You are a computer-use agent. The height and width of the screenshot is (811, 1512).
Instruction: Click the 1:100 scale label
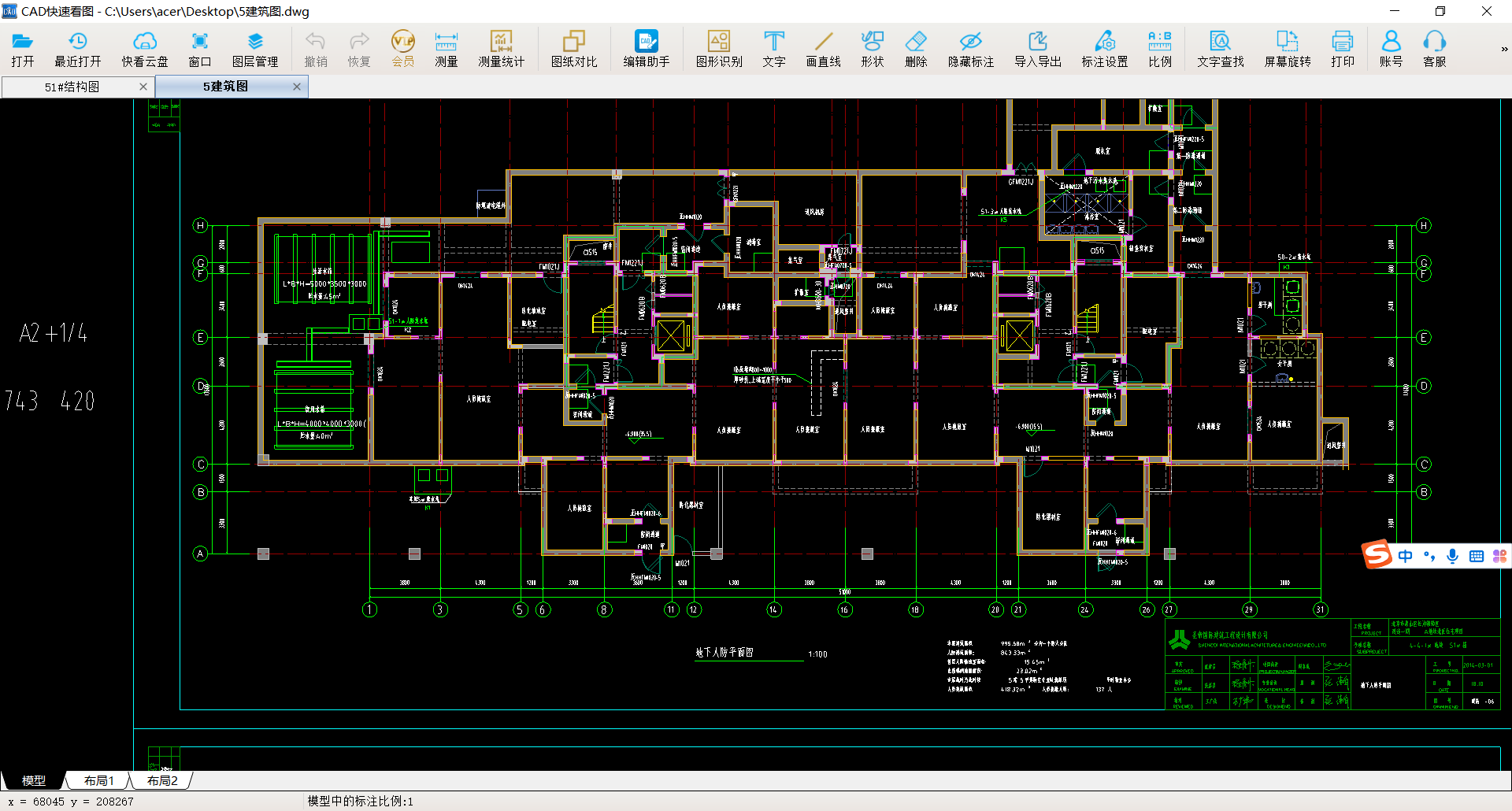(x=817, y=654)
